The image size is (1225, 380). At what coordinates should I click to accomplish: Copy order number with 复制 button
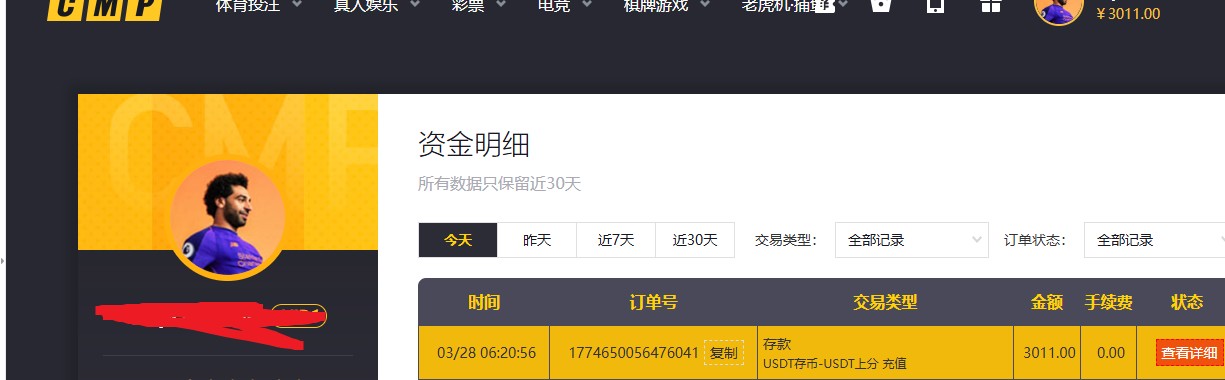tap(724, 353)
